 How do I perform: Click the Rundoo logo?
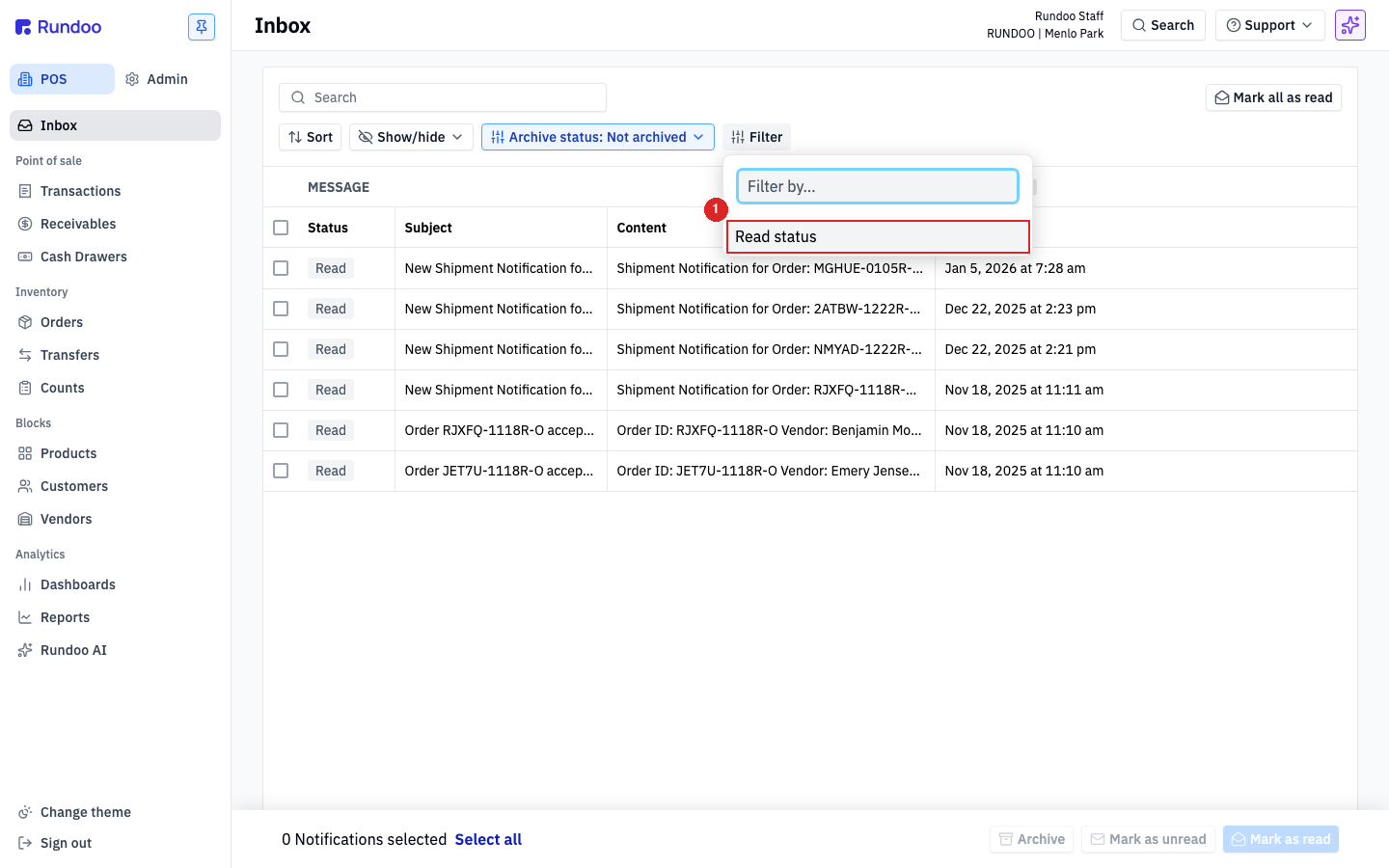point(59,27)
